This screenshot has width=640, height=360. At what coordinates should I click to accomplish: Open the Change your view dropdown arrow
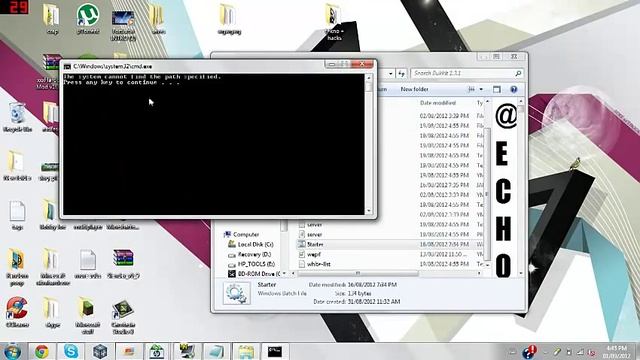(x=481, y=89)
